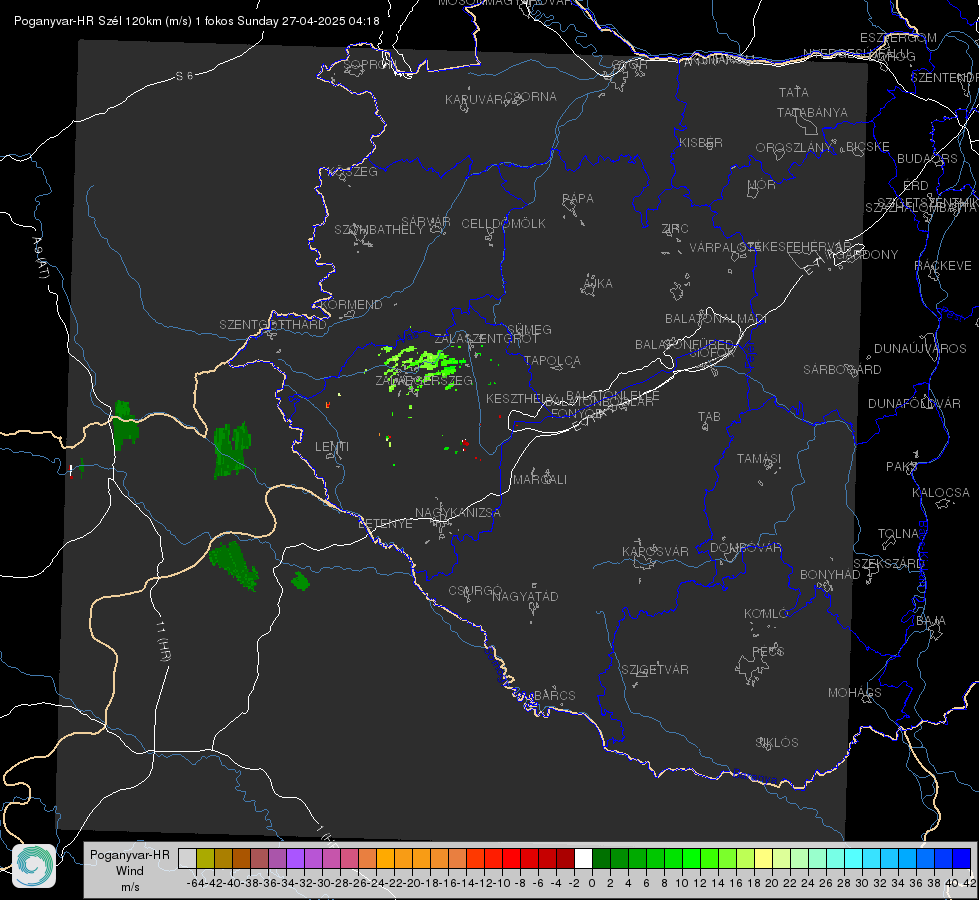Click the CSORNA city label
This screenshot has width=979, height=900.
point(530,96)
